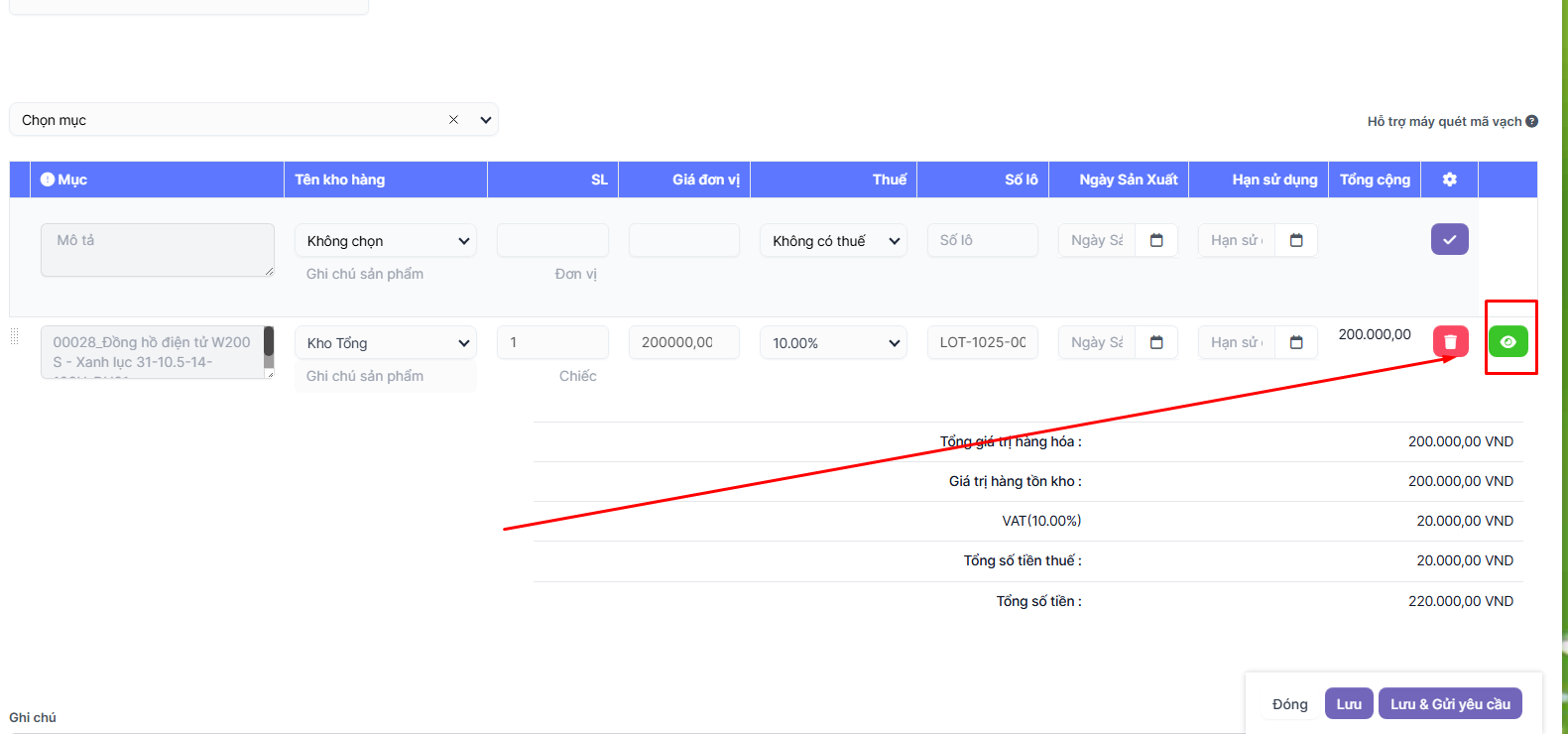Click the purple checkmark add-row button

click(x=1449, y=240)
